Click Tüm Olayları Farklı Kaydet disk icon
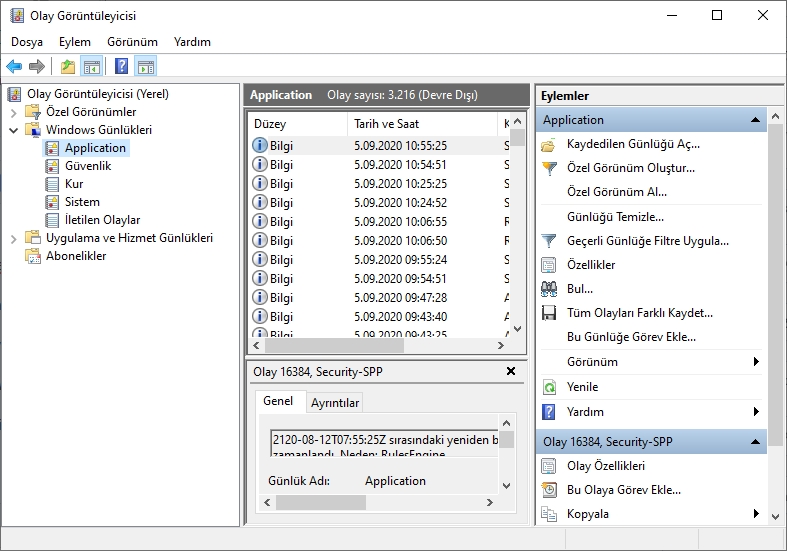 549,313
